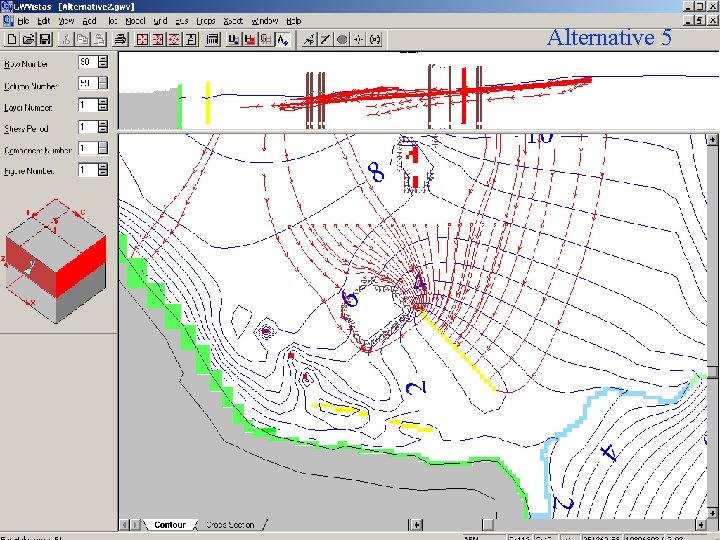Screen dimensions: 720x540
Task: Click the crosshair target tool icon
Action: pyautogui.click(x=358, y=39)
